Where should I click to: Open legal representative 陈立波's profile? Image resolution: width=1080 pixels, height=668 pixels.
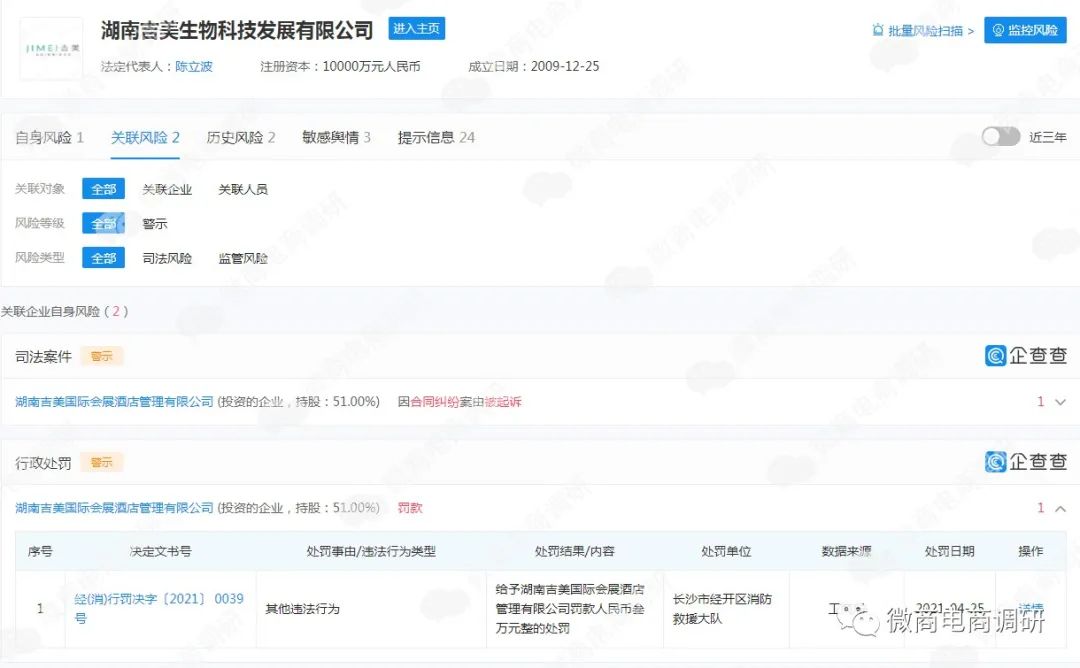click(x=194, y=67)
